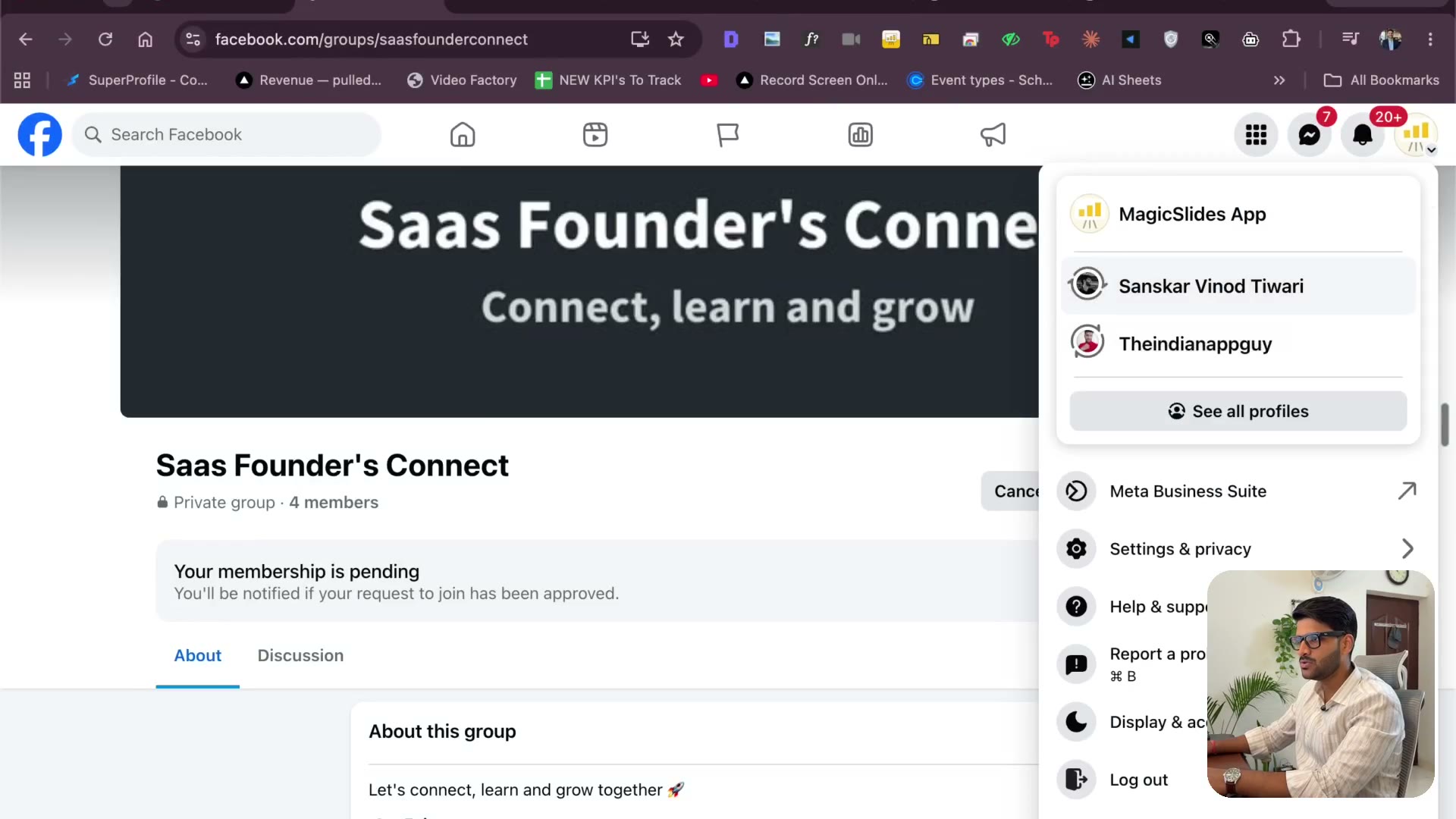The width and height of the screenshot is (1456, 819).
Task: Open the AI Sheets bookmark
Action: click(x=1120, y=80)
